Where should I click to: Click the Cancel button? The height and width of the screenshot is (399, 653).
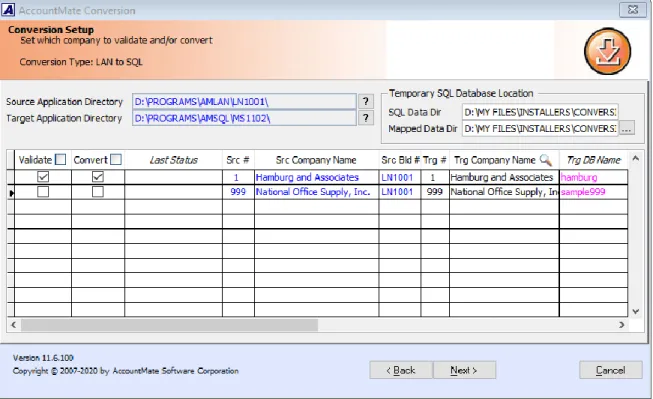[611, 370]
